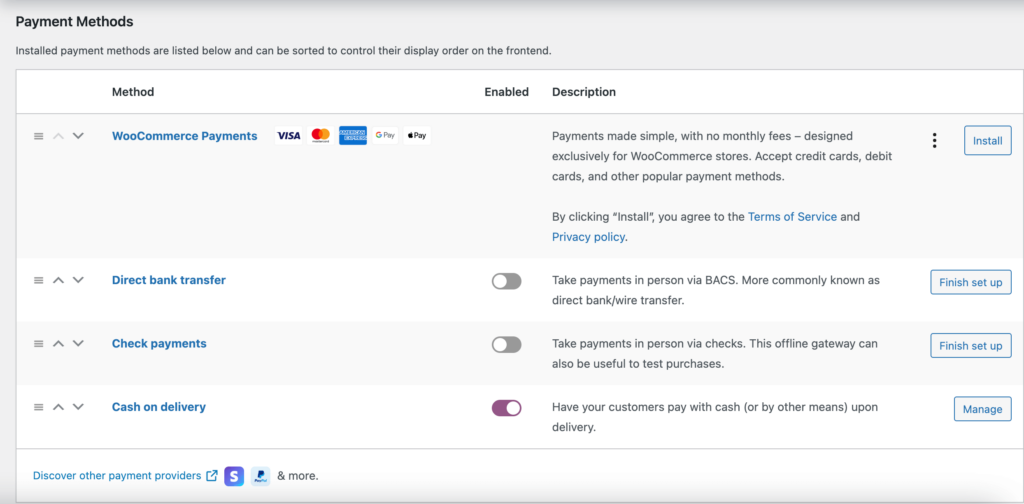The width and height of the screenshot is (1024, 504).
Task: Disable the Cash on delivery toggle
Action: 506,408
